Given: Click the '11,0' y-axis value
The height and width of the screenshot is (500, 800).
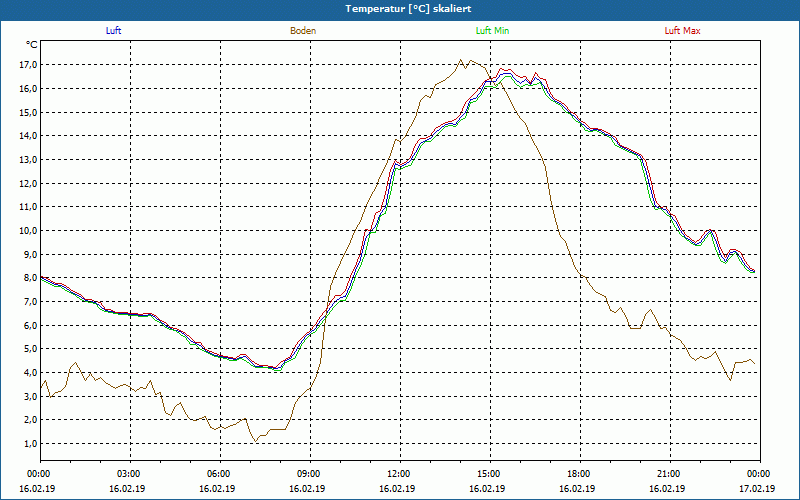Looking at the screenshot, I should 29,207.
